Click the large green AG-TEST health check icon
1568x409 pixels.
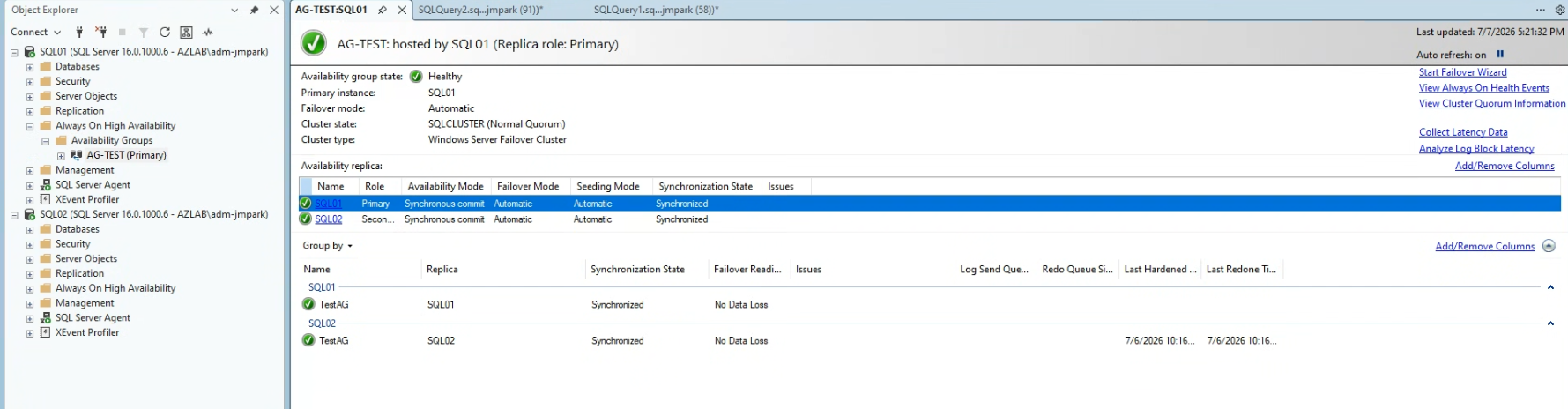tap(313, 43)
